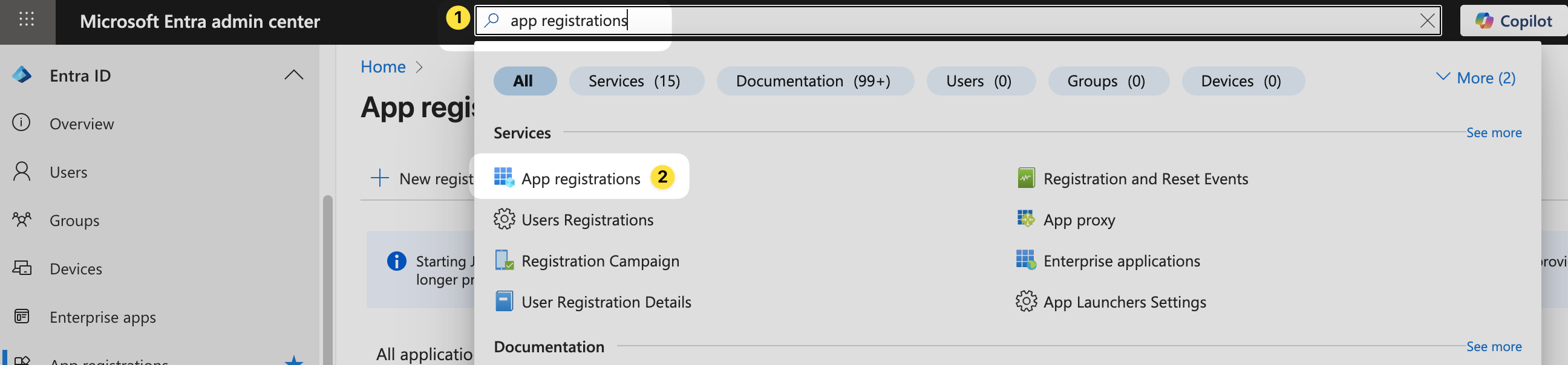Collapse the Entra ID sidebar section
1568x365 pixels.
[x=293, y=76]
